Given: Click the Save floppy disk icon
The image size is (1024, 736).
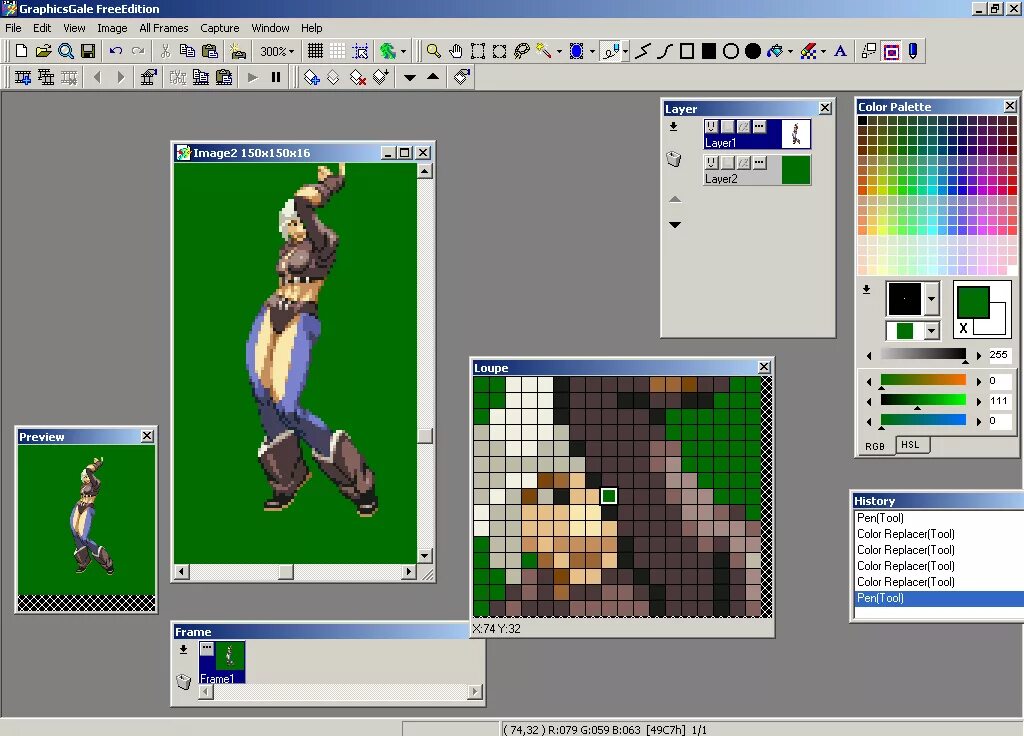Looking at the screenshot, I should click(88, 51).
